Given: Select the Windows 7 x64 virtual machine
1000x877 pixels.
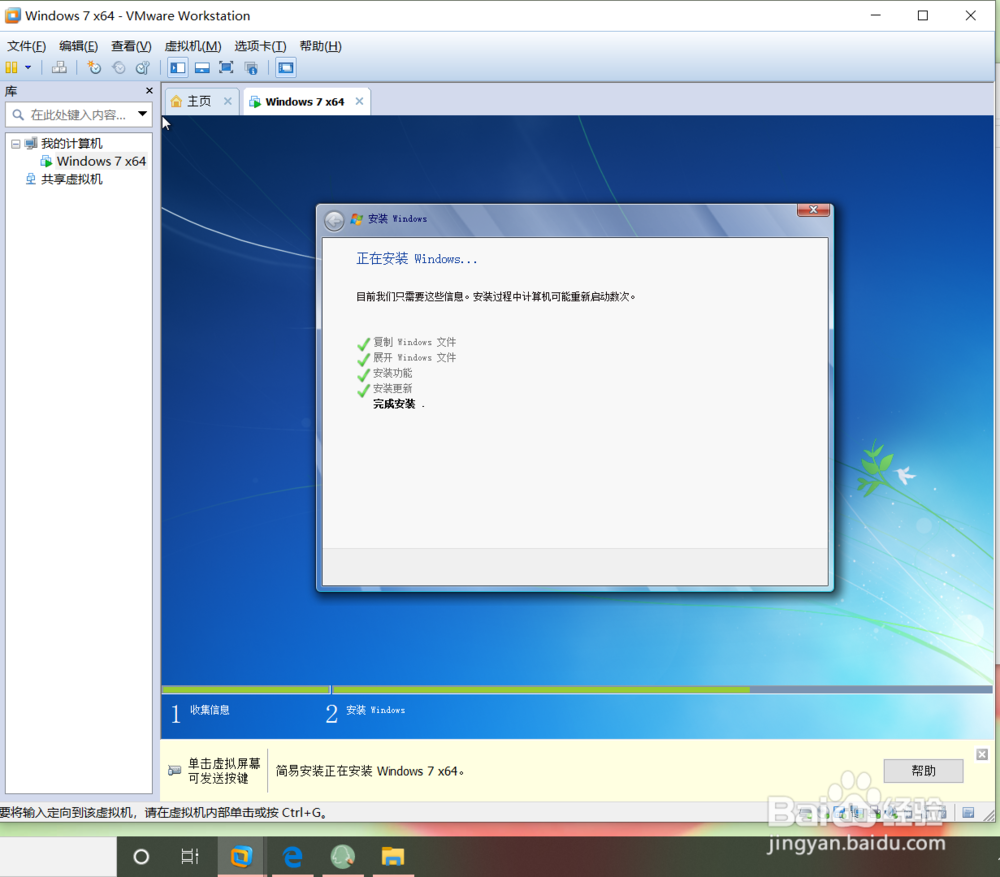Looking at the screenshot, I should point(100,161).
